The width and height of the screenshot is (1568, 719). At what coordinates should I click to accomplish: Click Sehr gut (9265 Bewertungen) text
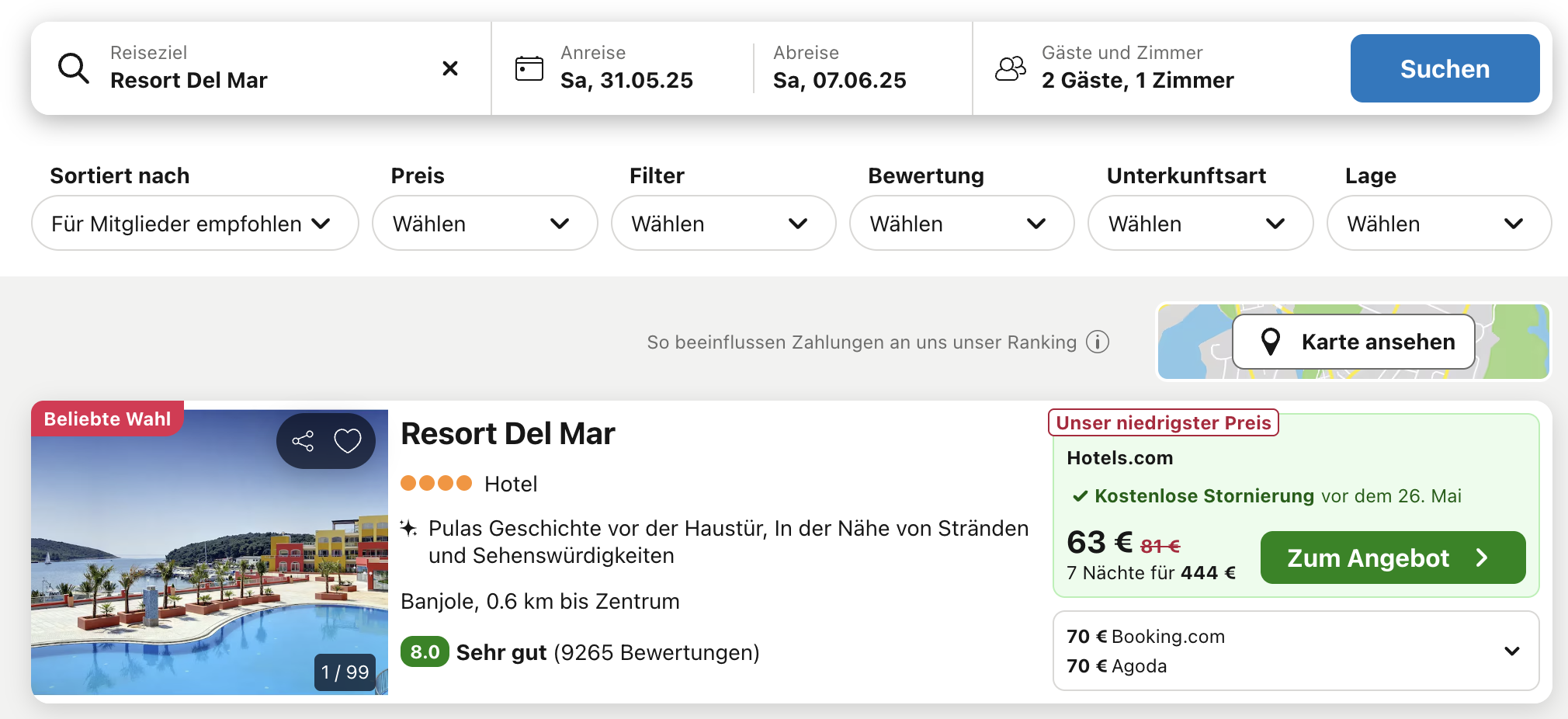[x=608, y=652]
